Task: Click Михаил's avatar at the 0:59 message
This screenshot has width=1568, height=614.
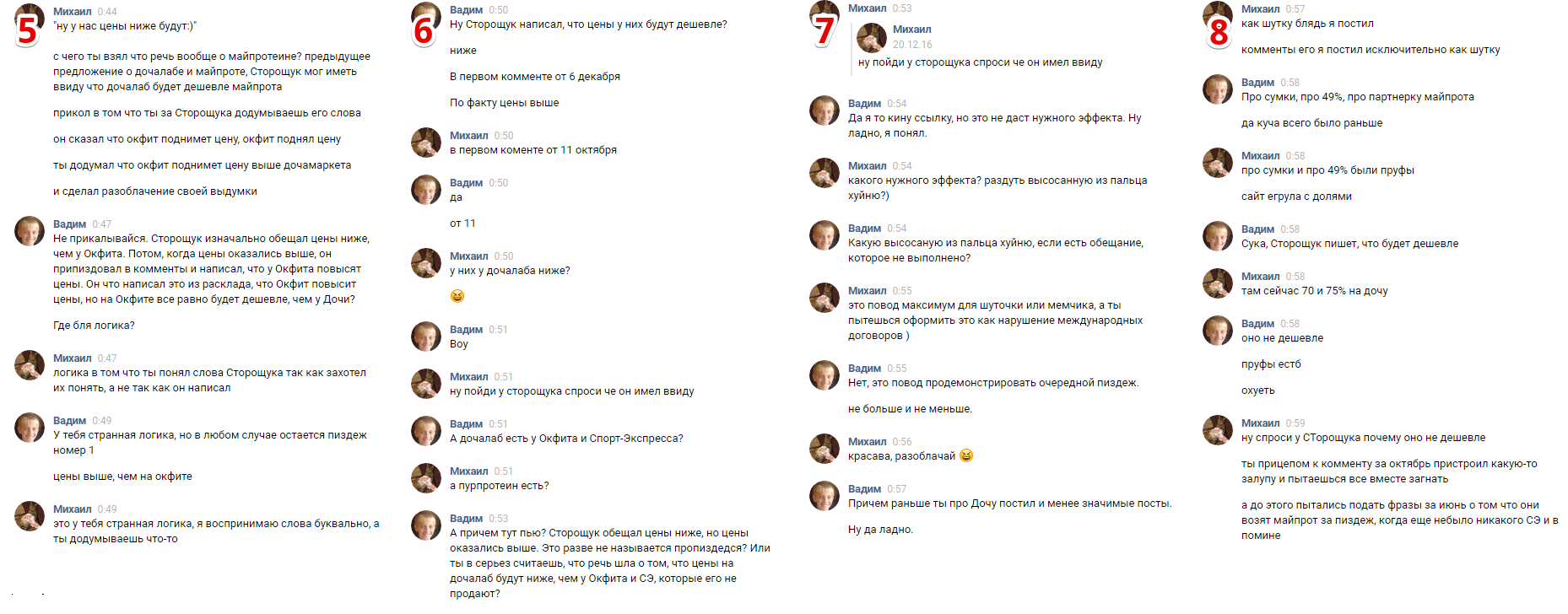Action: click(1218, 430)
